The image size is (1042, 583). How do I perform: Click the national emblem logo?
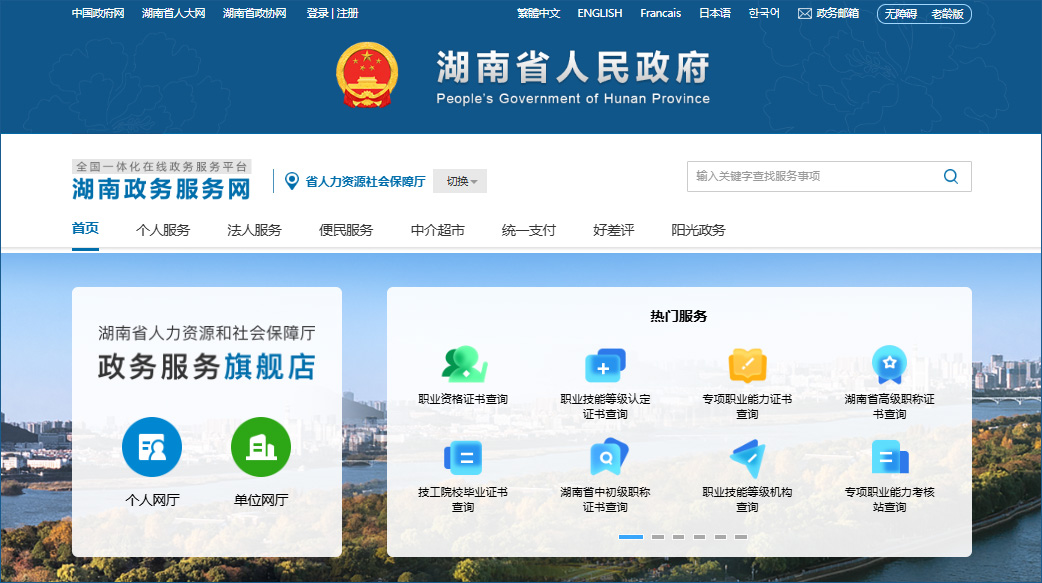click(367, 75)
